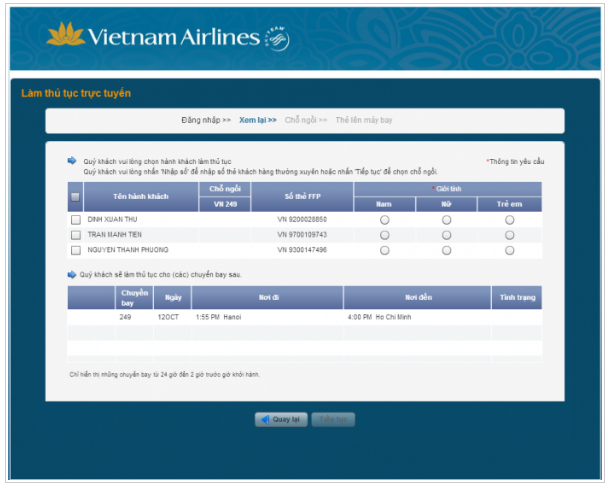
Task: Select Nữ gender for TRAN MANH TIEN
Action: 446,235
